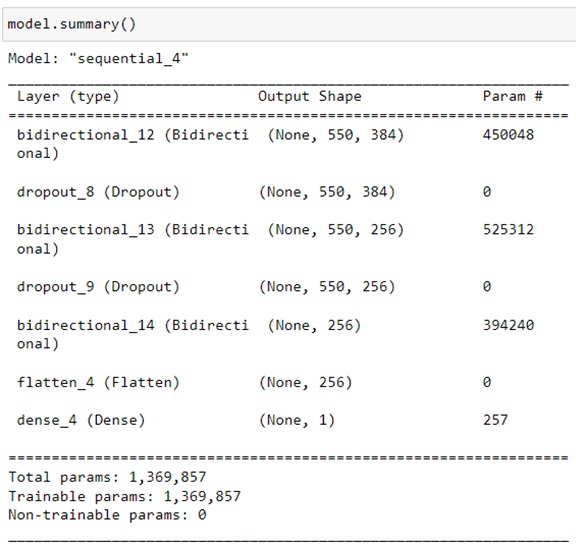Click the Param # column header
This screenshot has height=547, width=576.
click(x=512, y=96)
